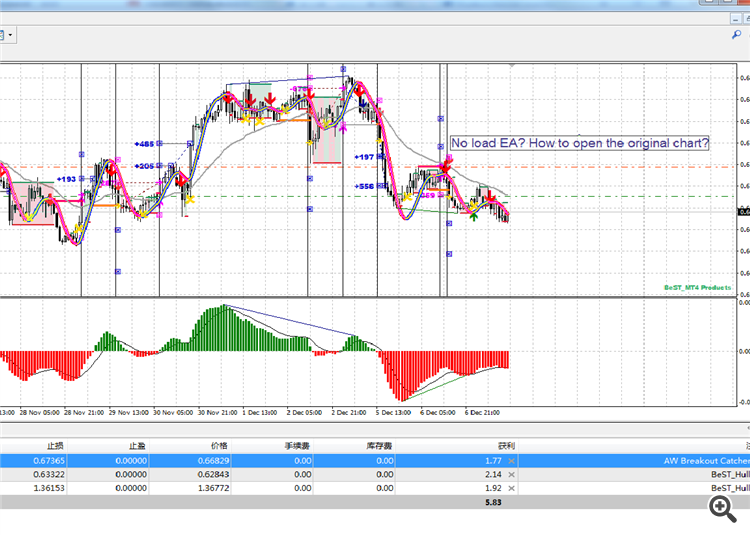Click the +197 pips label on chart

(364, 157)
